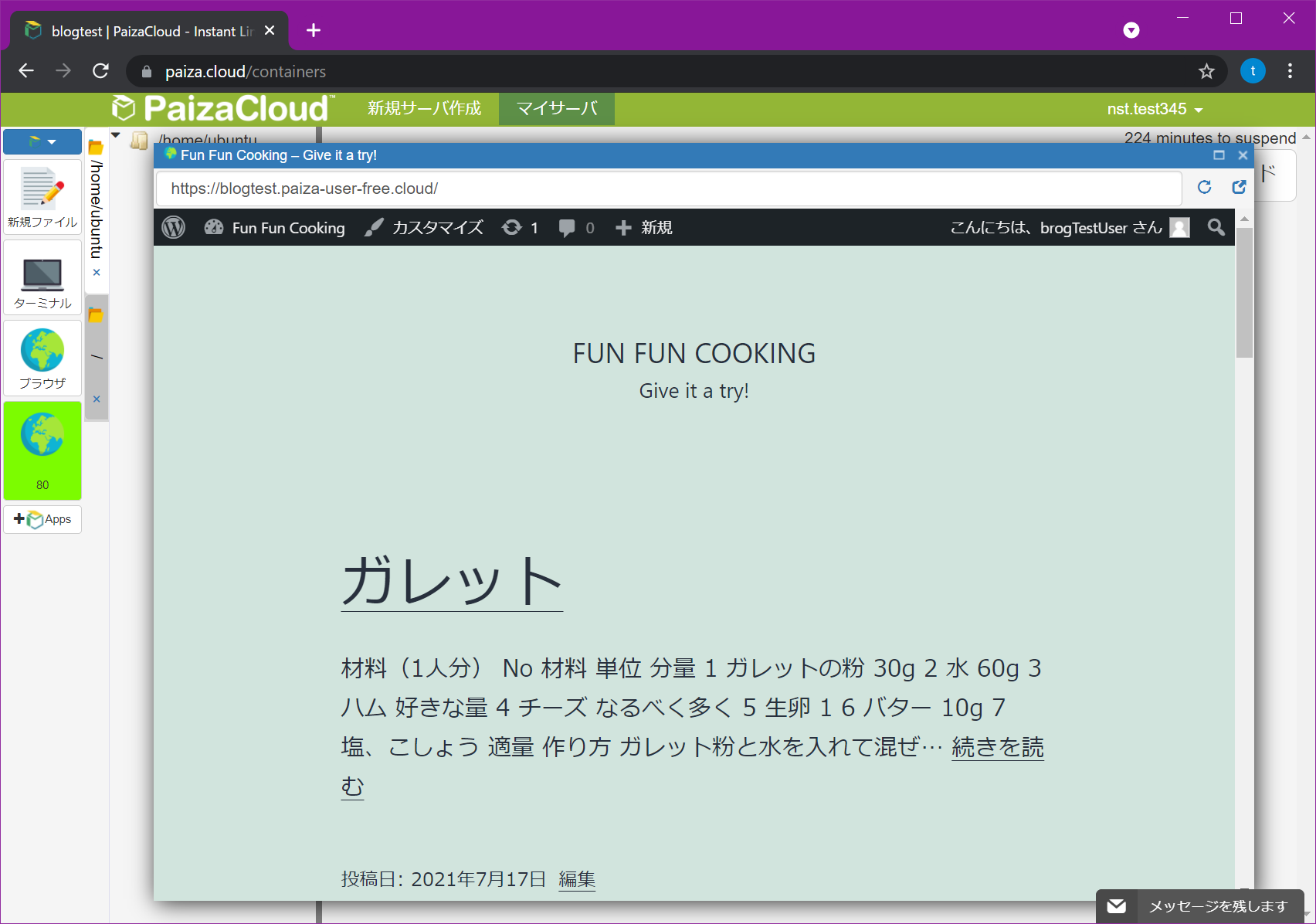This screenshot has height=924, width=1316.
Task: Open マイサーバ menu item
Action: (557, 109)
